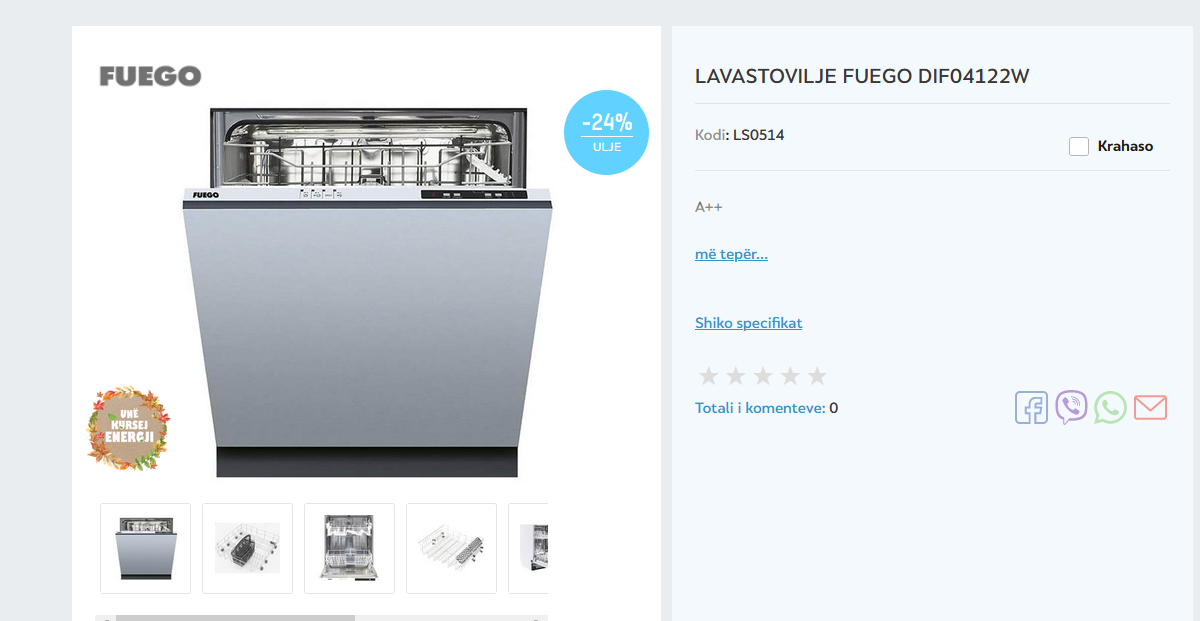Expand description with më tepër link

(x=731, y=254)
